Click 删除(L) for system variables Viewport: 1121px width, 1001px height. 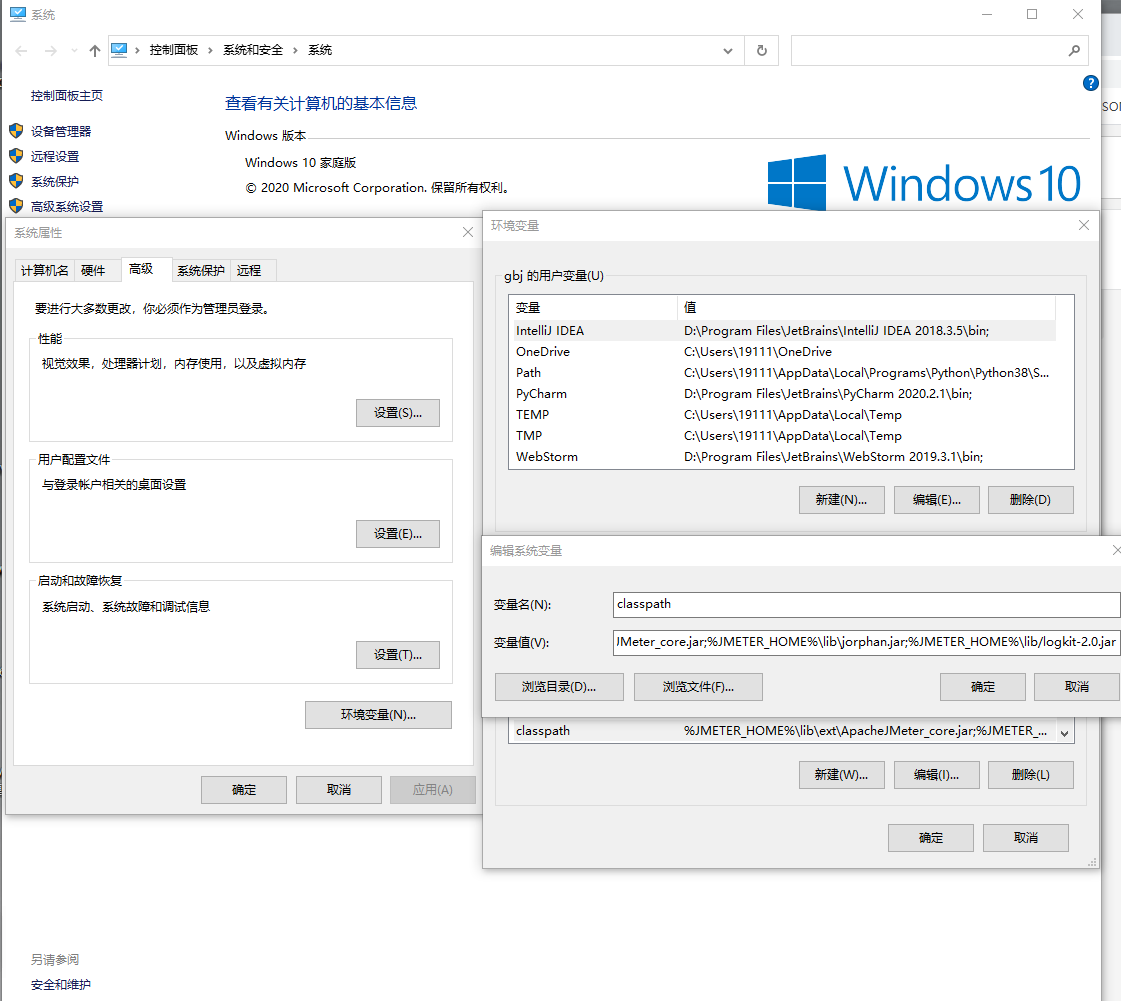[x=1031, y=775]
